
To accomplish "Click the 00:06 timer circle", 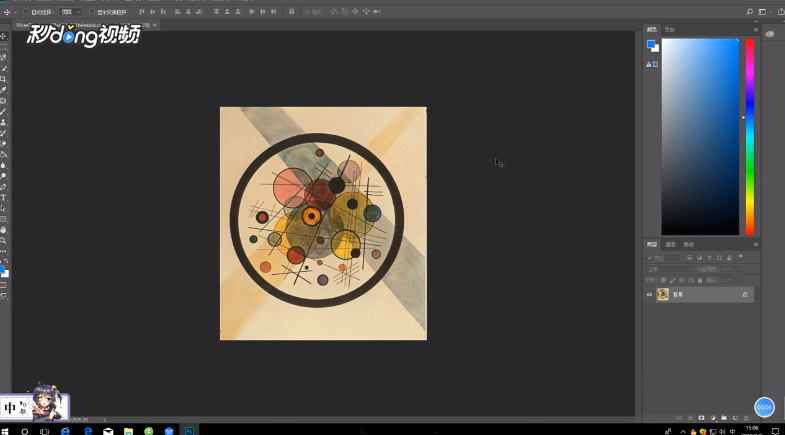I will [764, 407].
